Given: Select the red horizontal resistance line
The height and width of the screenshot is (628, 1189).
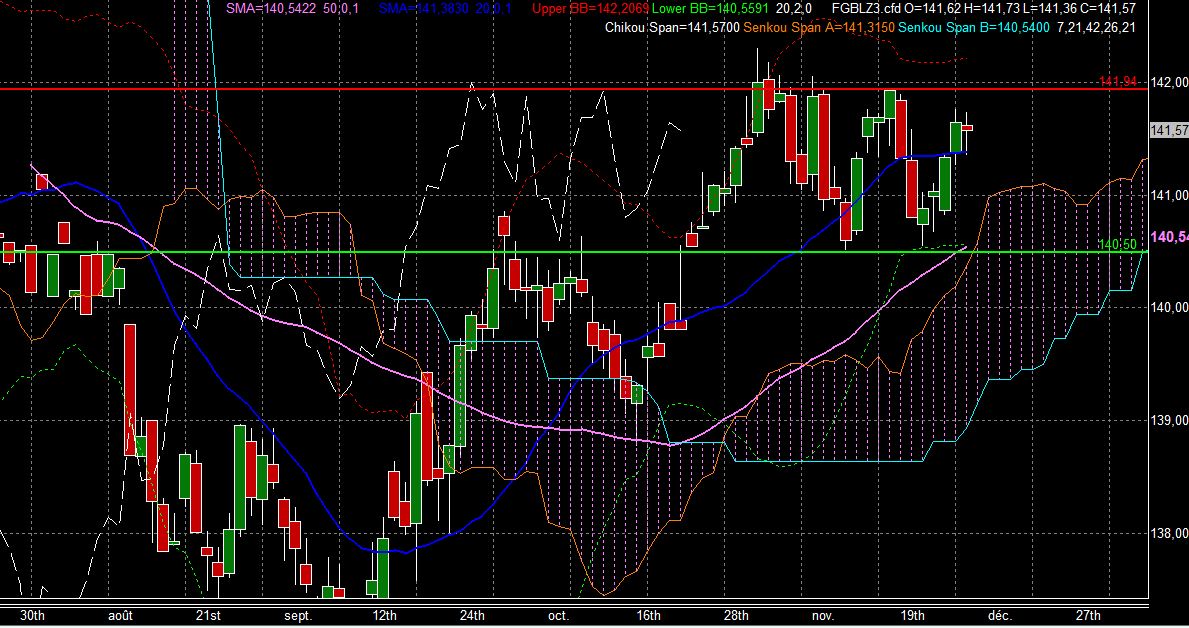Looking at the screenshot, I should [x=574, y=89].
